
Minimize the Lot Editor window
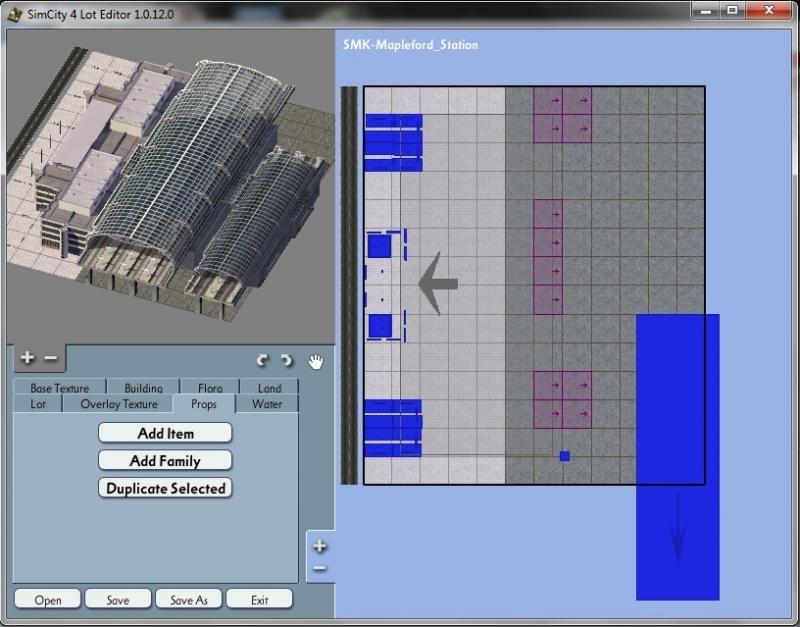pos(706,11)
